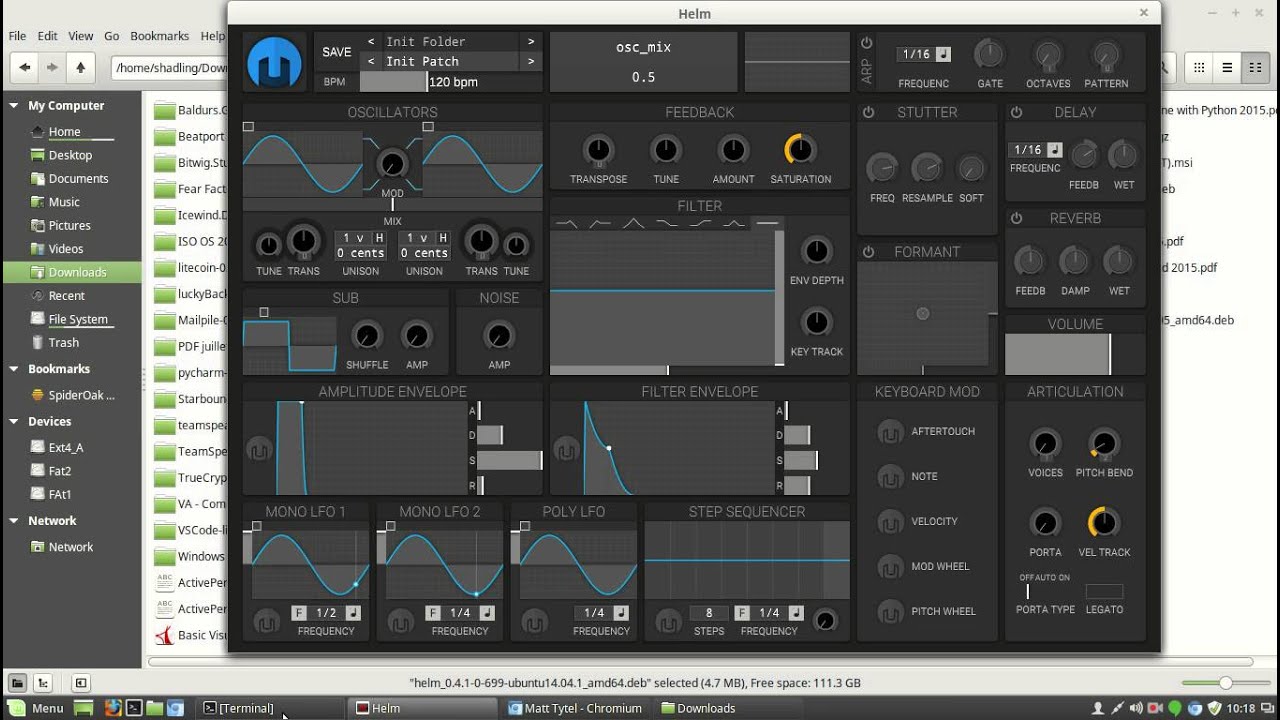Image resolution: width=1280 pixels, height=720 pixels.
Task: Click Poly LFO modulation source icon
Action: tap(534, 622)
